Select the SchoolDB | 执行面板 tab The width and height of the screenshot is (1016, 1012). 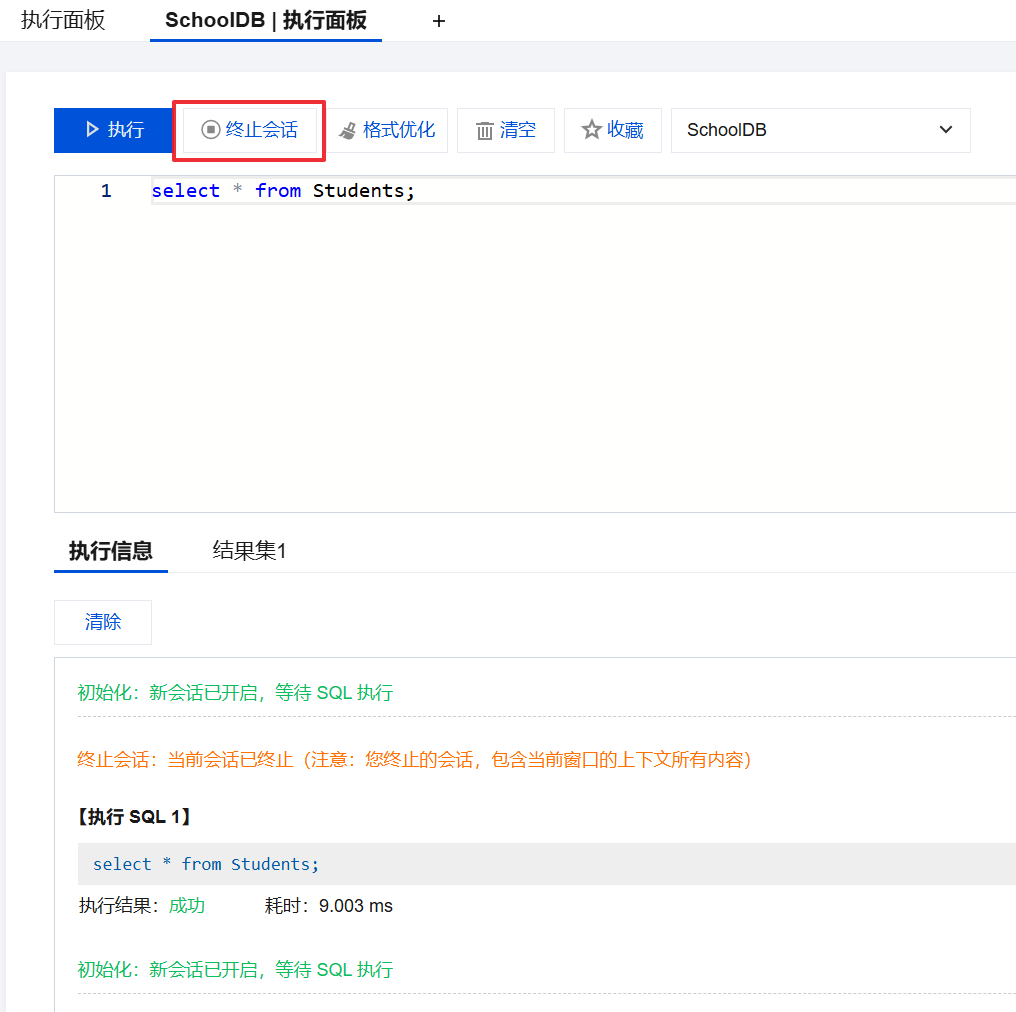pos(266,21)
